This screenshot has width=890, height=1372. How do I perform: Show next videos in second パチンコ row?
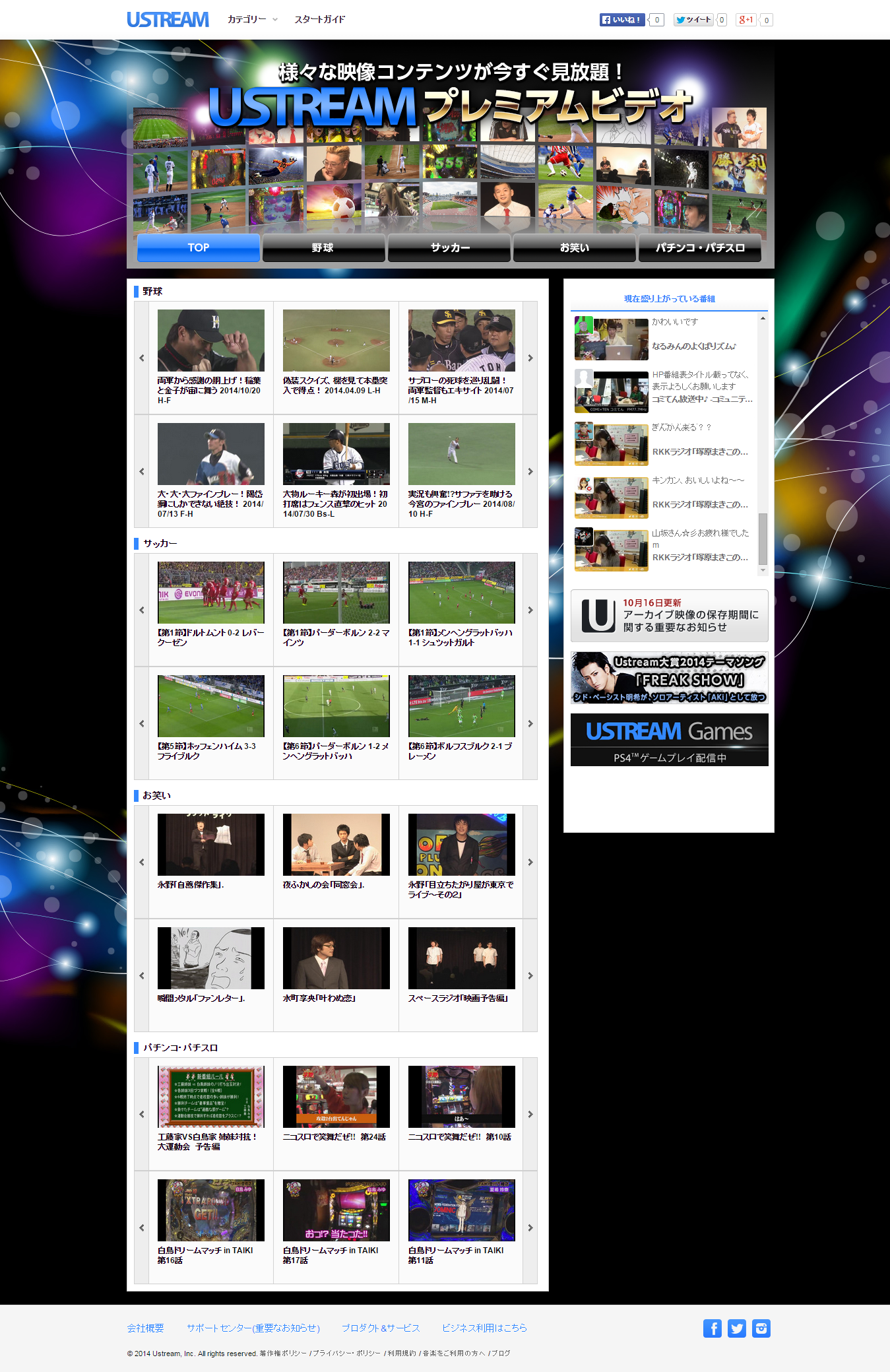[530, 1227]
